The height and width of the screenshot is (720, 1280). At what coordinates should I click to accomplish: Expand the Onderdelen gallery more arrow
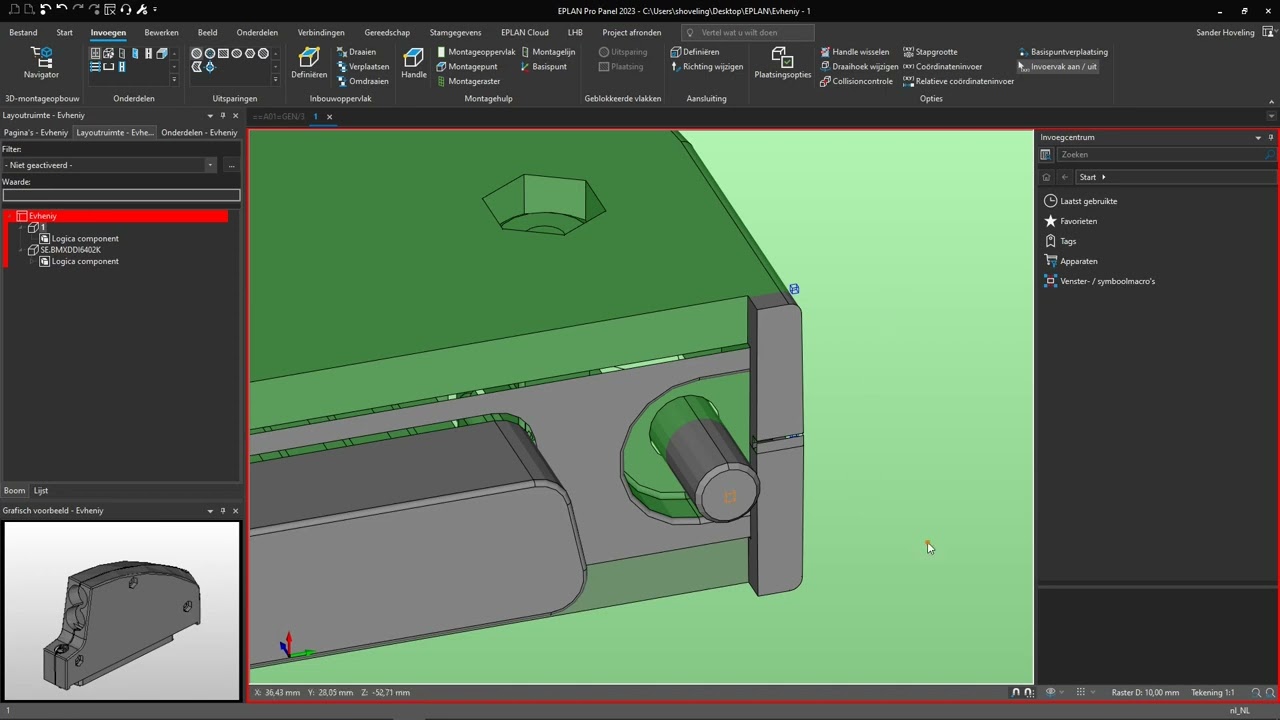174,80
